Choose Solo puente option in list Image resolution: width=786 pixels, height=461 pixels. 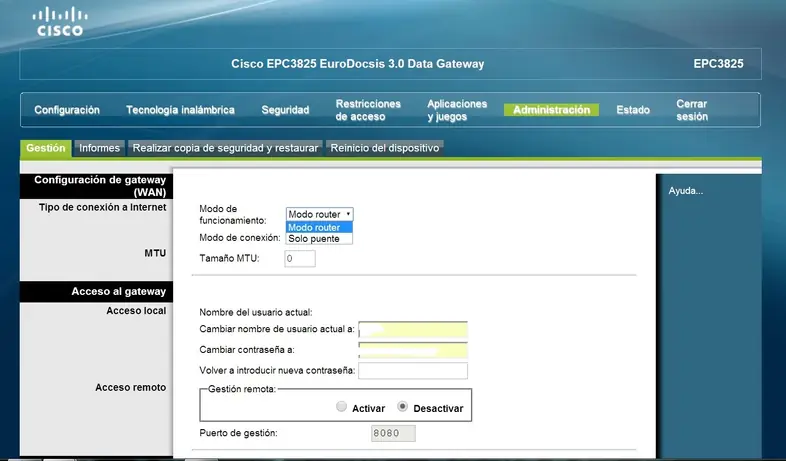click(x=319, y=239)
